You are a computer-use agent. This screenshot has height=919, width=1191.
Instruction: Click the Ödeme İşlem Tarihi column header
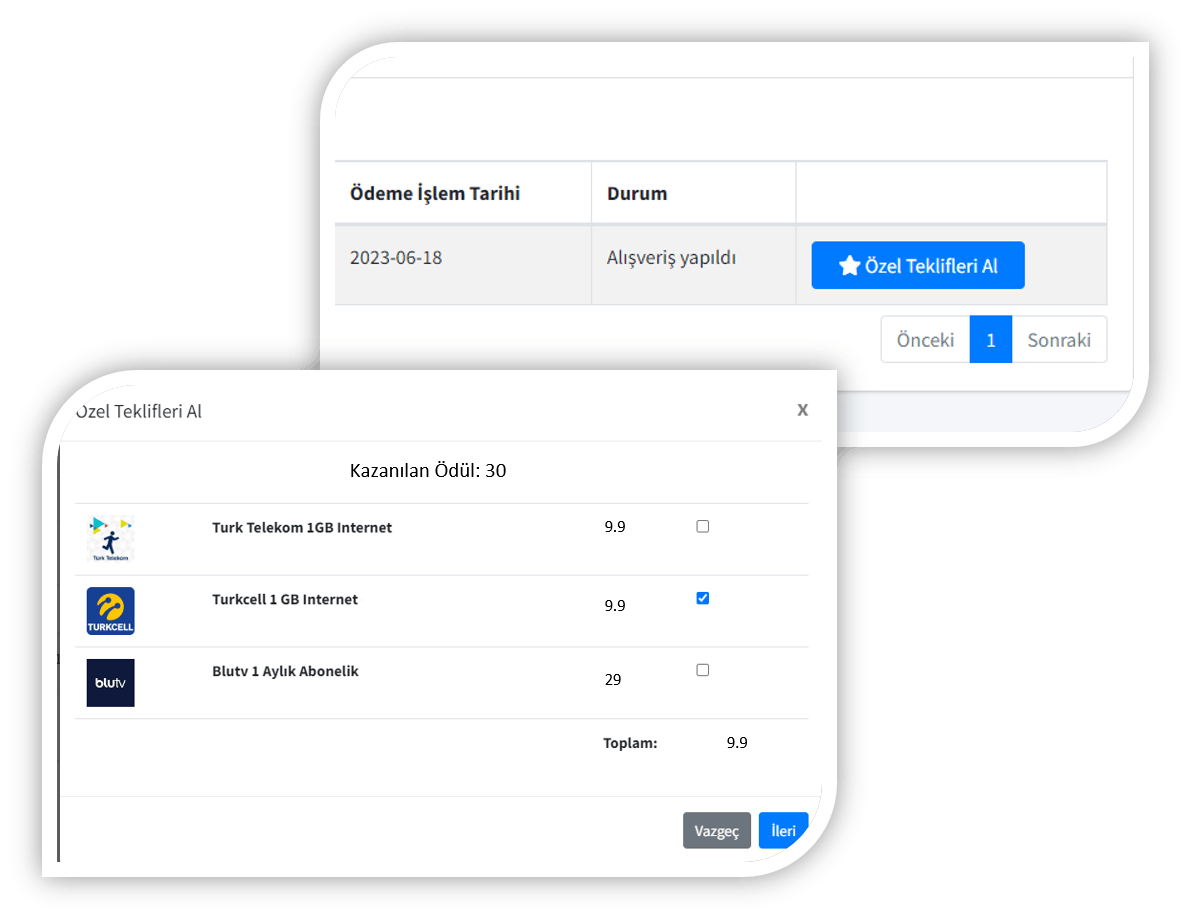pos(435,193)
